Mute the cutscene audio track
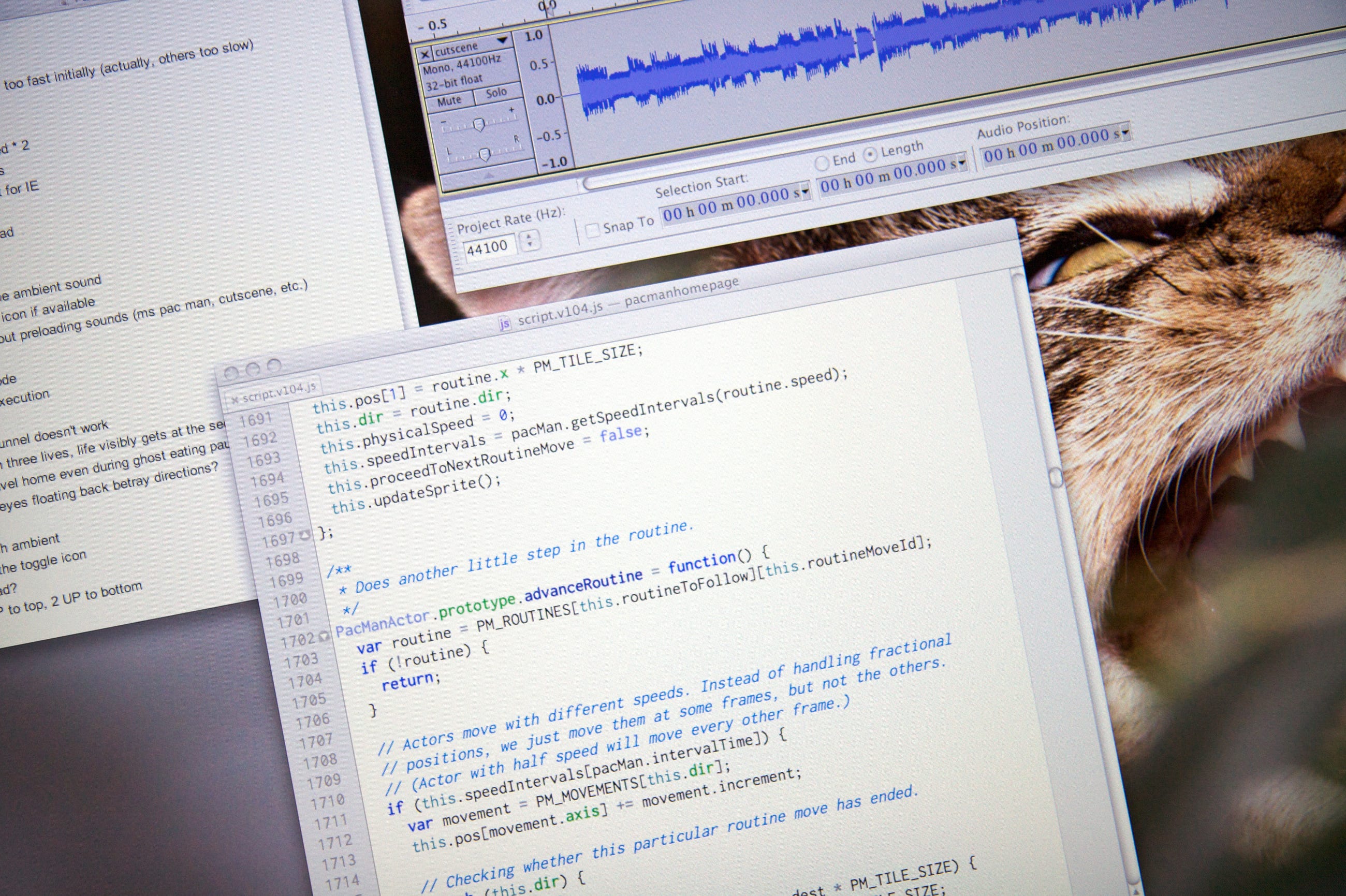1346x896 pixels. tap(449, 101)
